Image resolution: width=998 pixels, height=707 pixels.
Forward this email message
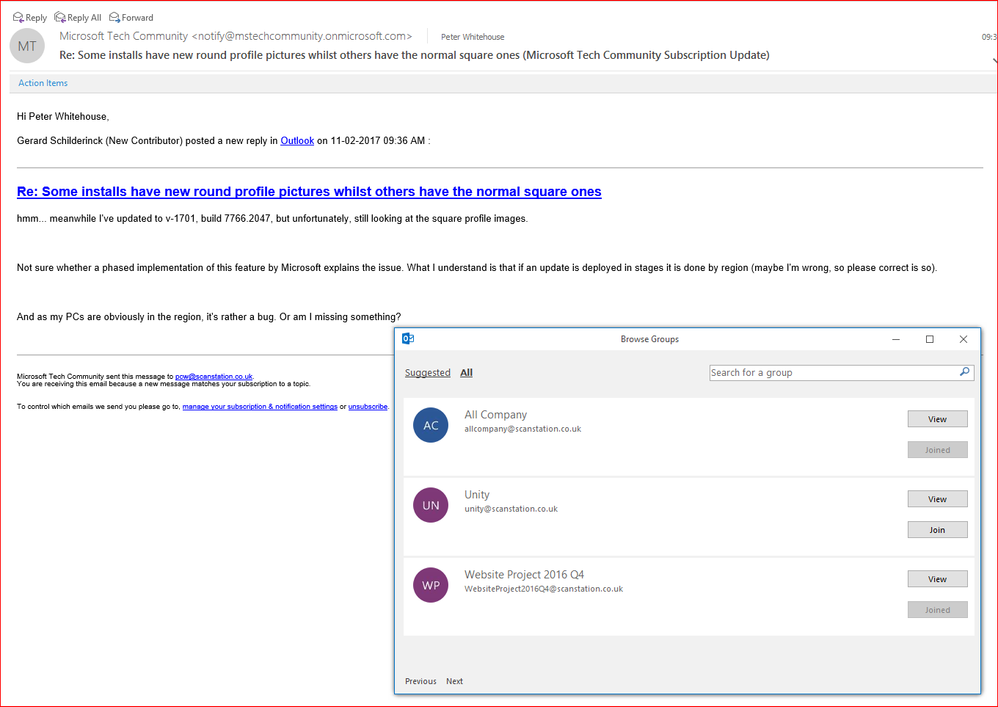(131, 17)
